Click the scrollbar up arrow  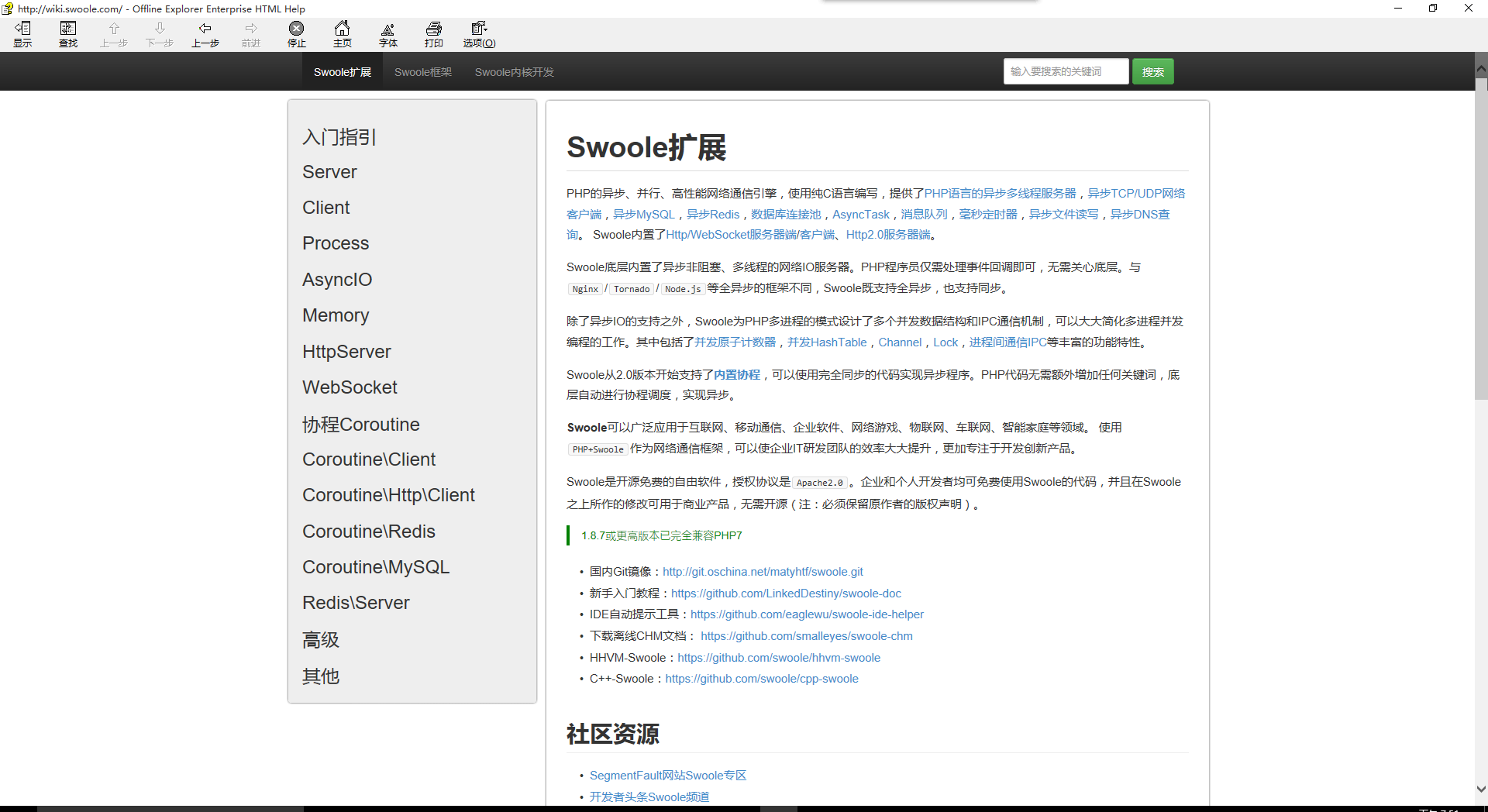[1481, 68]
